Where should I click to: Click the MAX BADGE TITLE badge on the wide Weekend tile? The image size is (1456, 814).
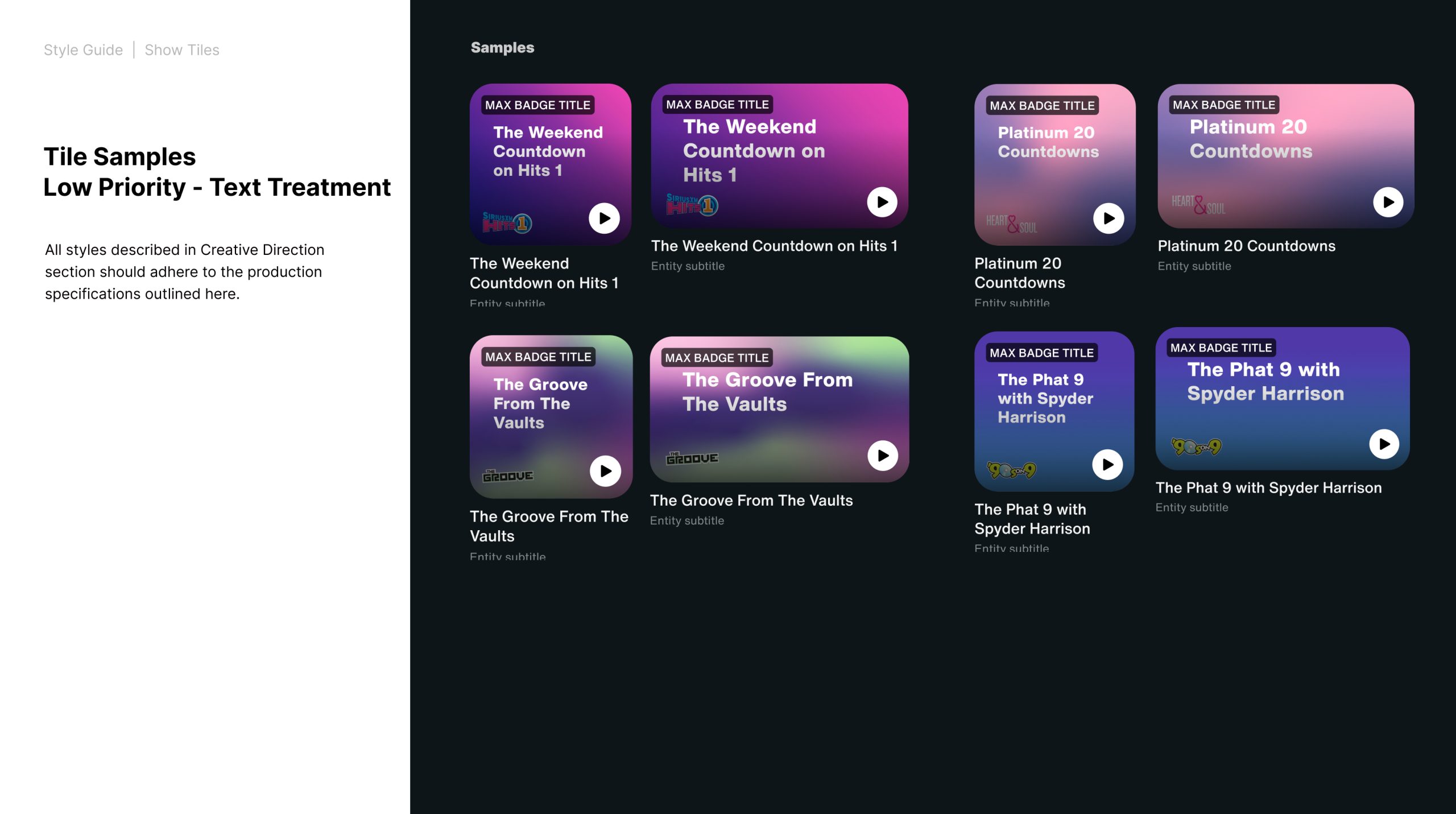tap(717, 105)
